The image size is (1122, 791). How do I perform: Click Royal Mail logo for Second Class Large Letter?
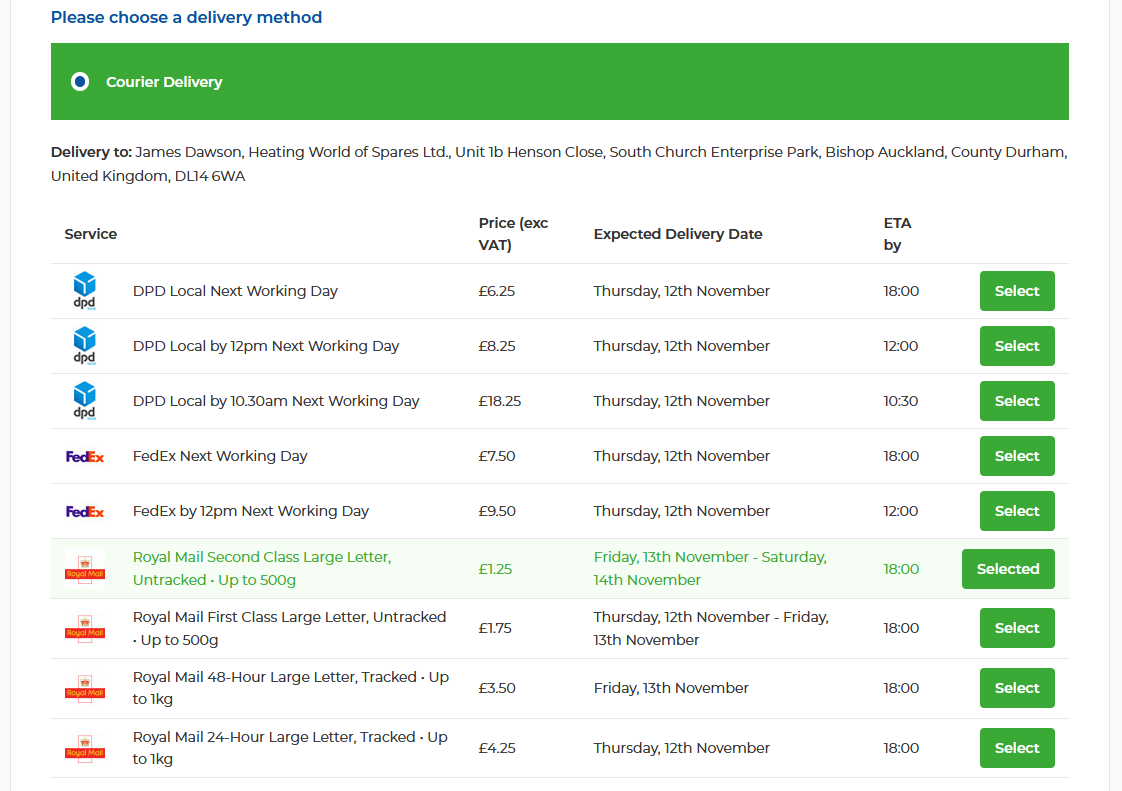click(84, 569)
